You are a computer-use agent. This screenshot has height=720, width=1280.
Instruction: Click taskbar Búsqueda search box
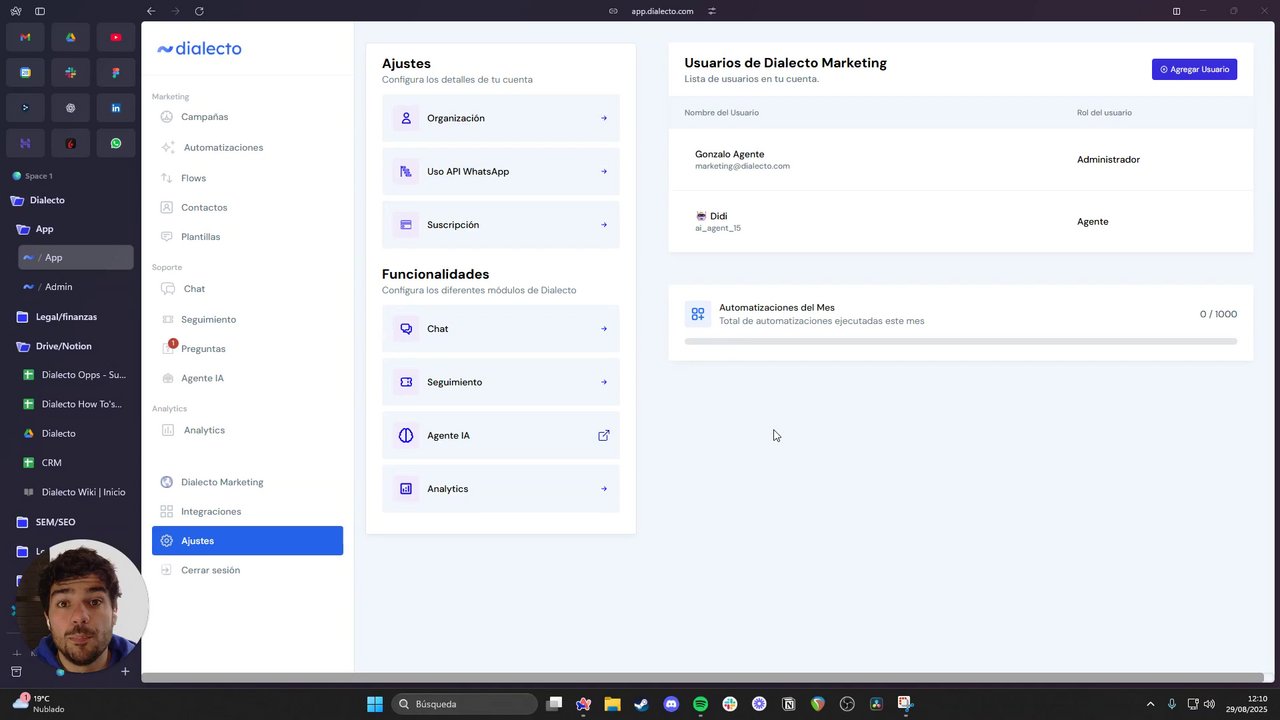464,704
